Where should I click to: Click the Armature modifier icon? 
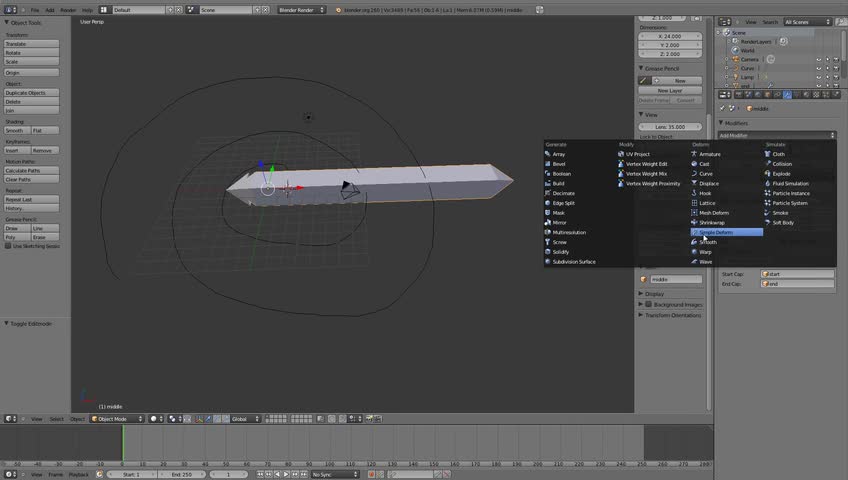pos(695,154)
